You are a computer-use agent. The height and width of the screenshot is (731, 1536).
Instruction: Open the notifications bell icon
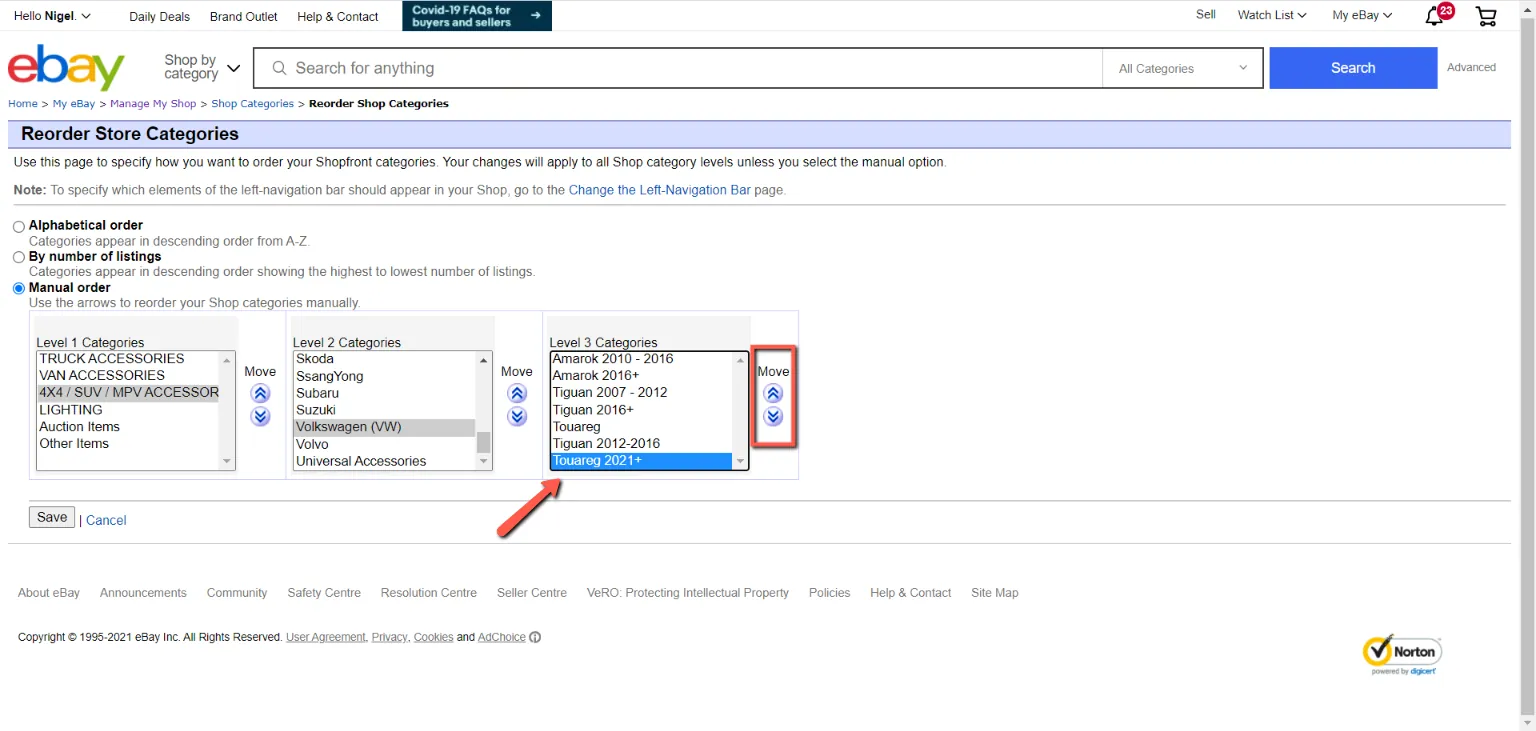[x=1436, y=15]
